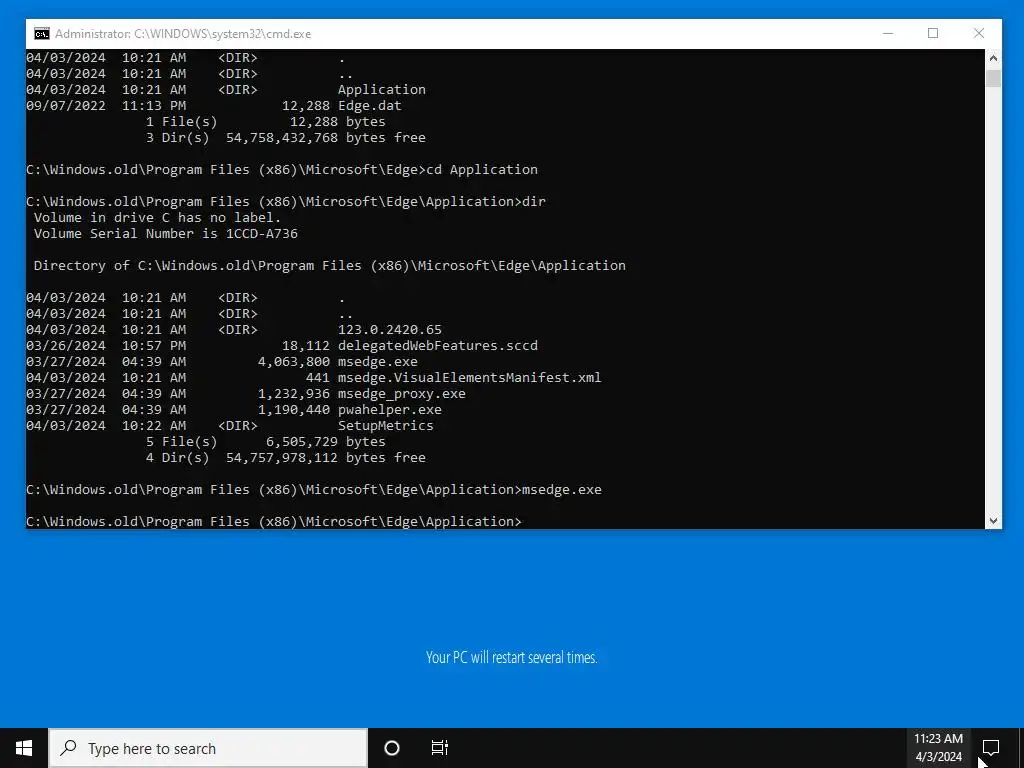The image size is (1024, 768).
Task: Click the "Application" directory entry near top
Action: point(381,90)
